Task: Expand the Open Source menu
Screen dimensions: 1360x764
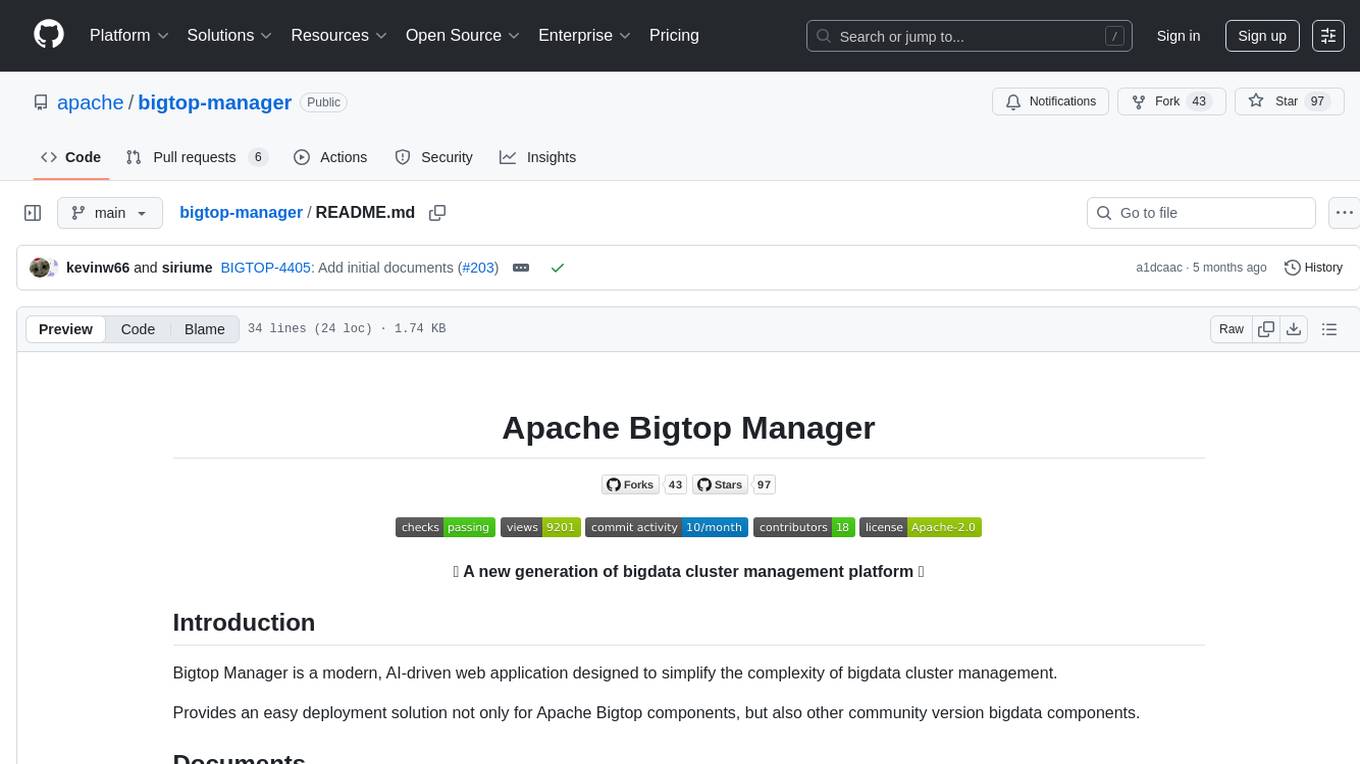Action: click(x=462, y=35)
